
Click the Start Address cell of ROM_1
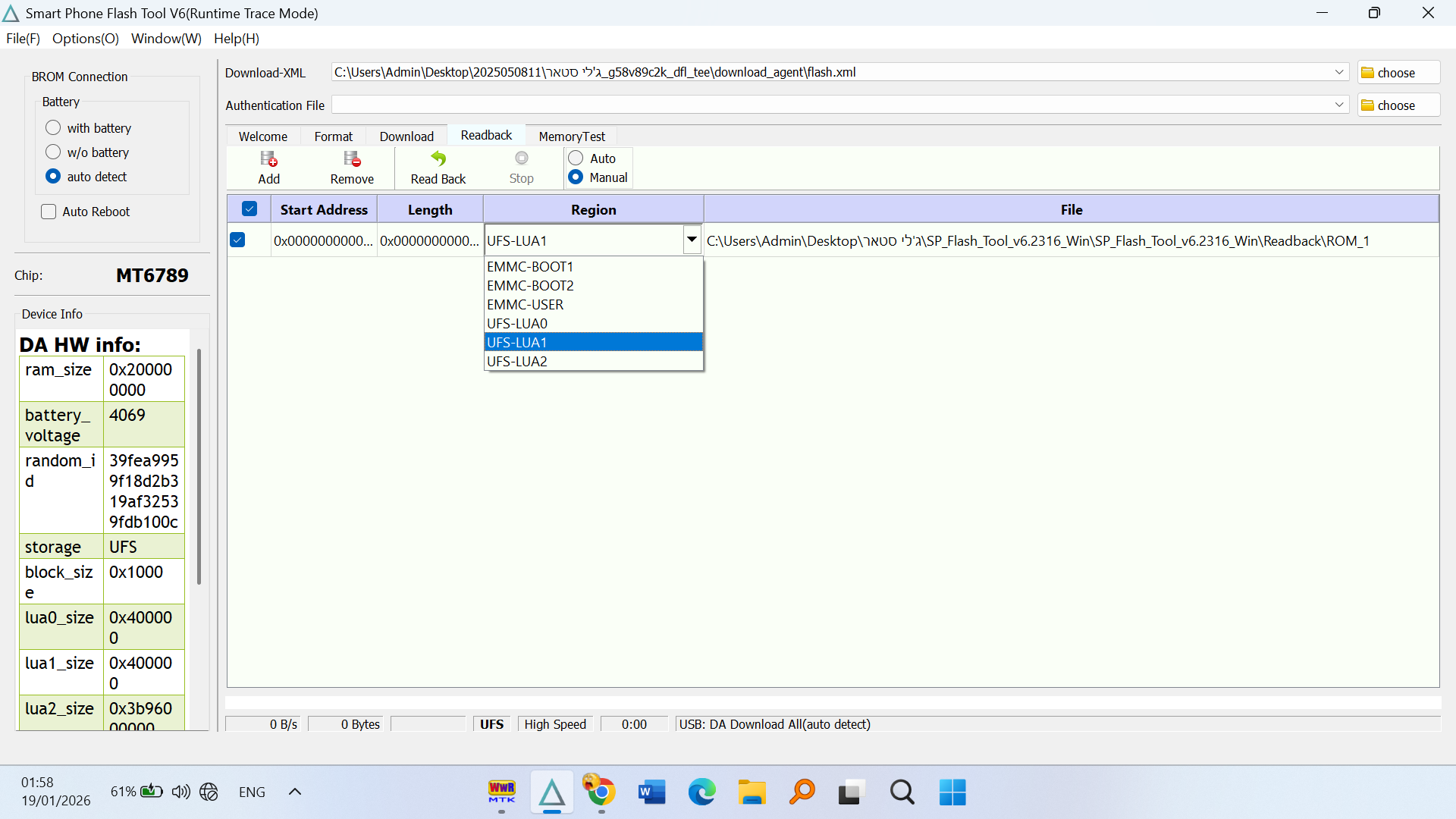(x=323, y=241)
